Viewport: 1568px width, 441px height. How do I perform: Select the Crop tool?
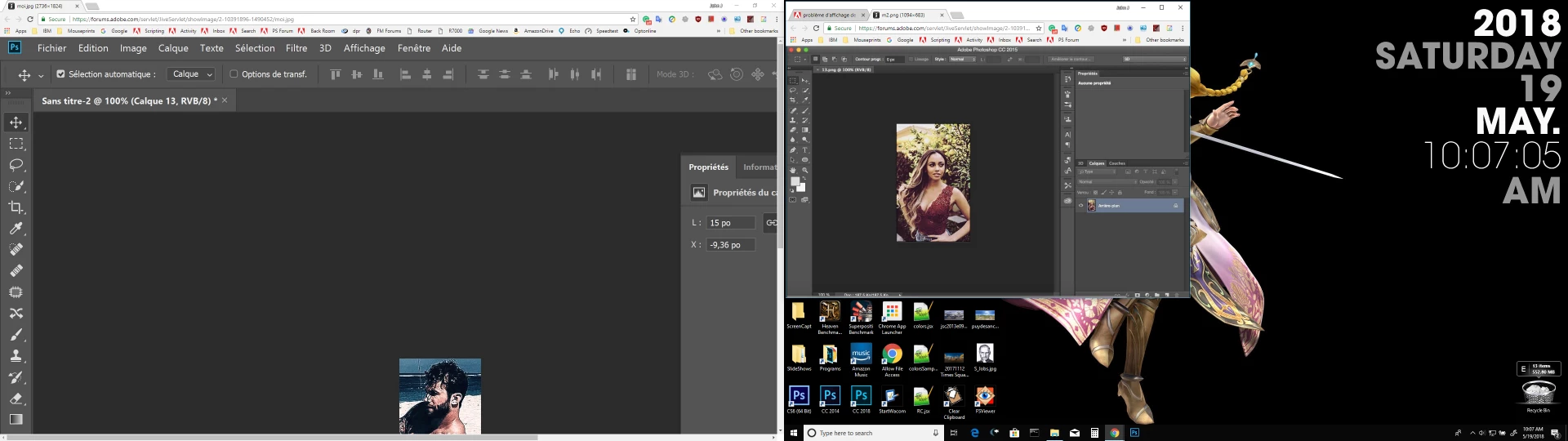[x=16, y=207]
